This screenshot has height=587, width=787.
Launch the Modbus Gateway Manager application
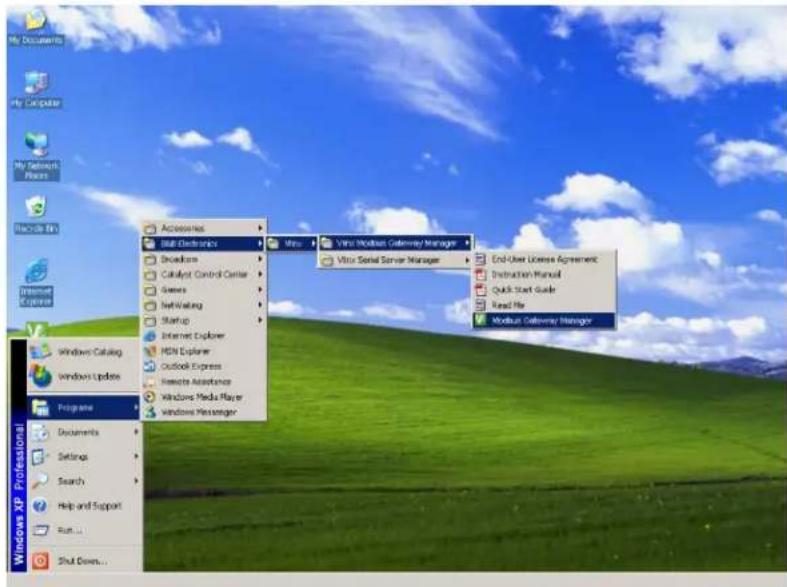coord(544,320)
